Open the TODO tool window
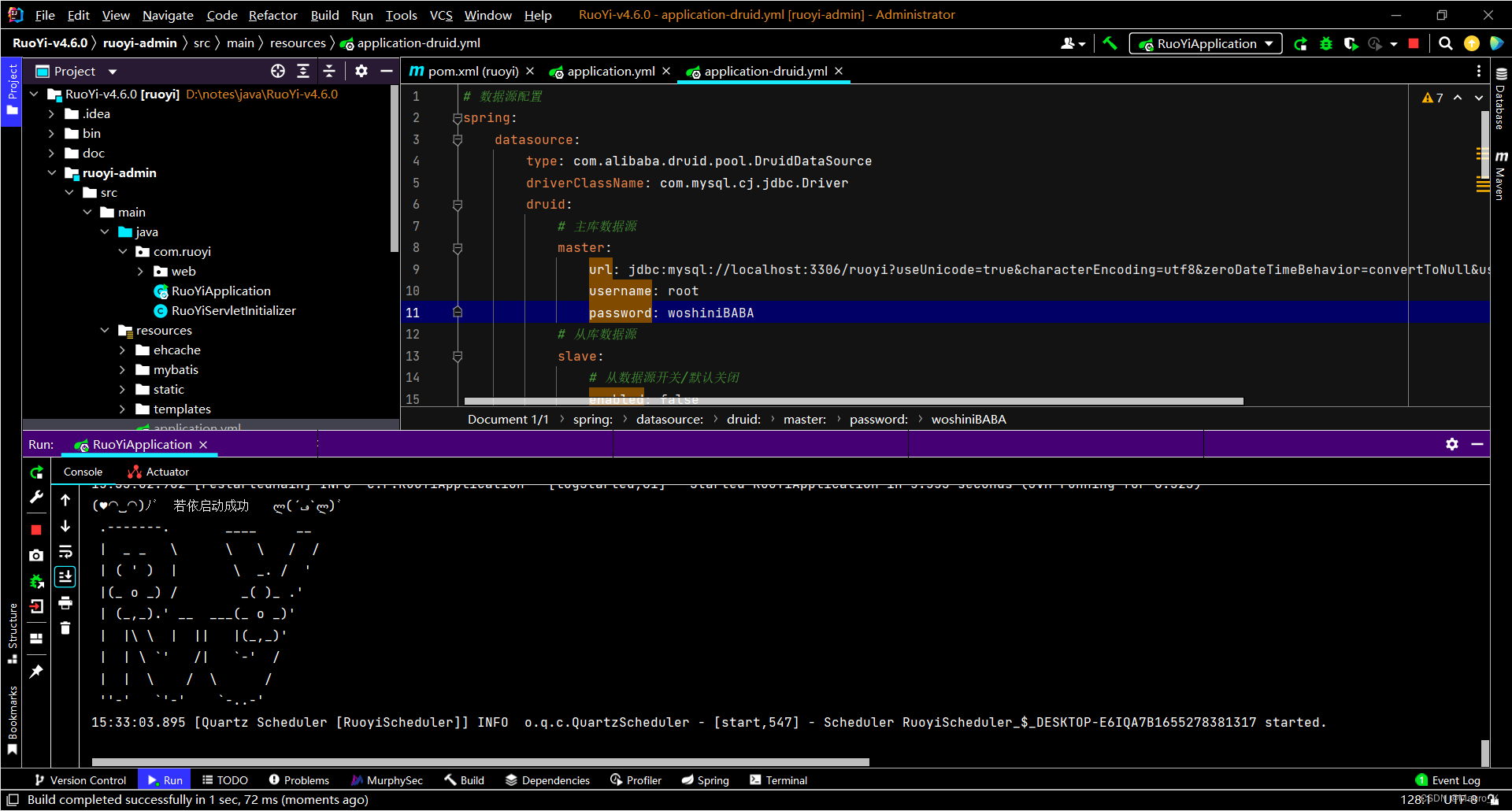1512x811 pixels. pyautogui.click(x=225, y=780)
